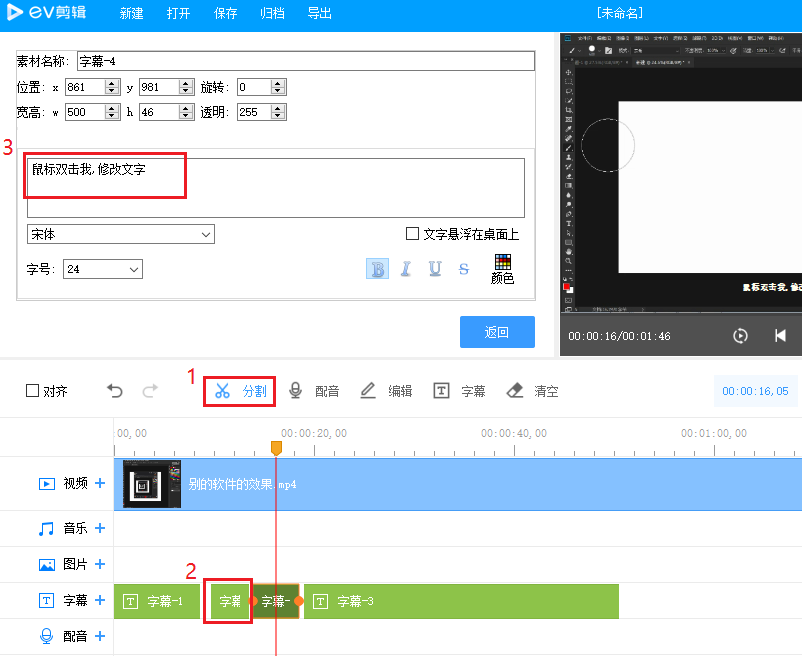Increase the 透明 opacity value
This screenshot has height=656, width=802.
(275, 107)
